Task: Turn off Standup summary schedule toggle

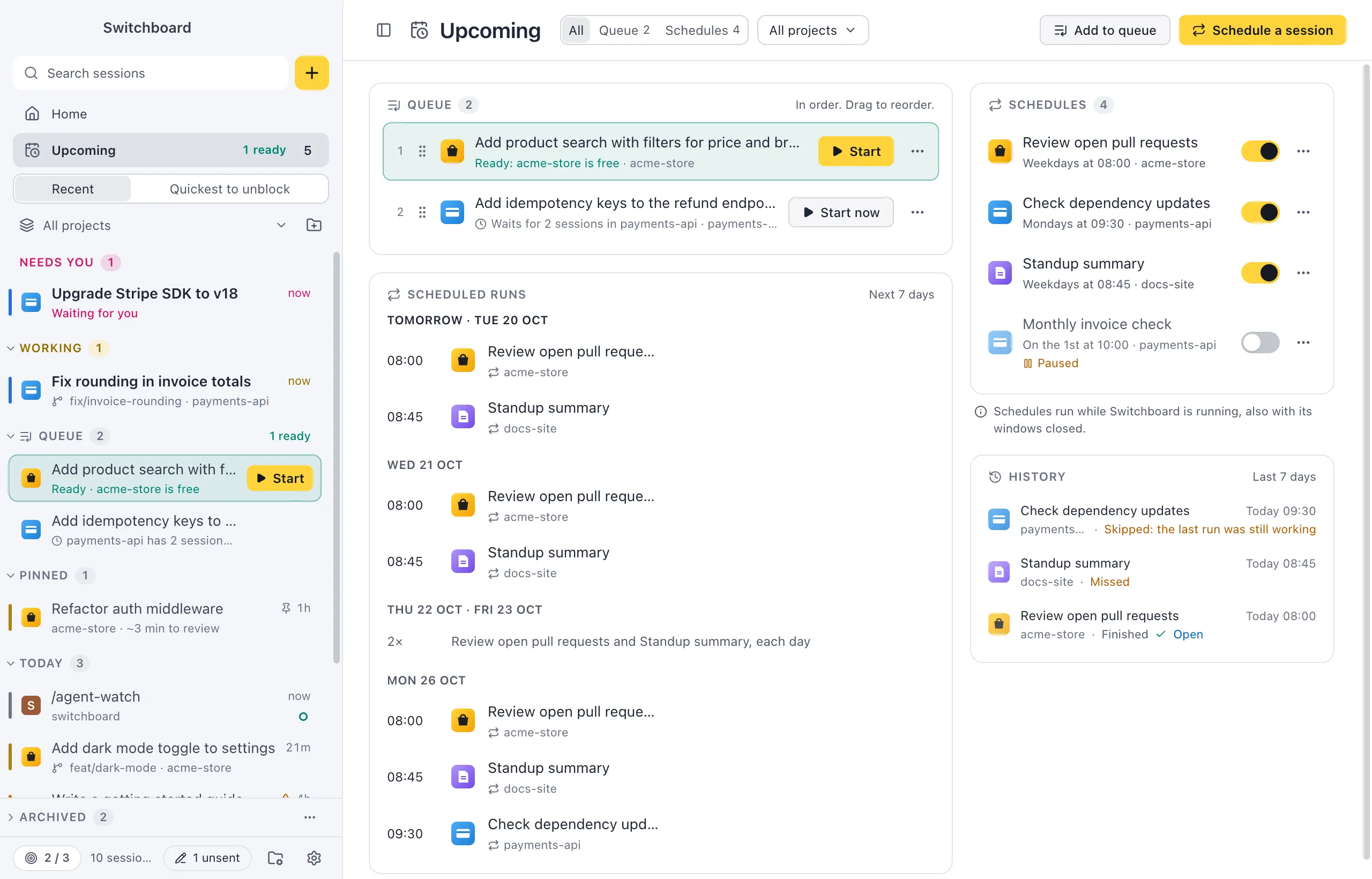Action: (x=1260, y=273)
